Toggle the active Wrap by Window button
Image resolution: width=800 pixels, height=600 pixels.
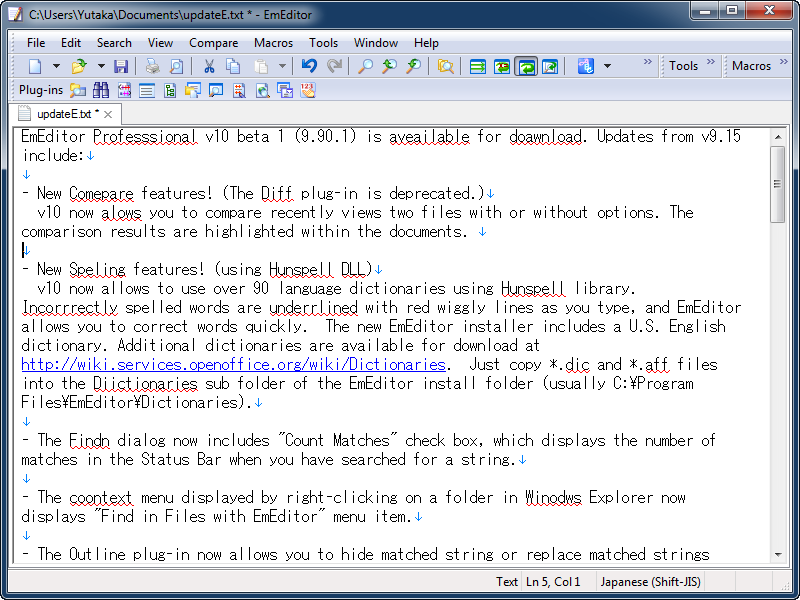526,66
